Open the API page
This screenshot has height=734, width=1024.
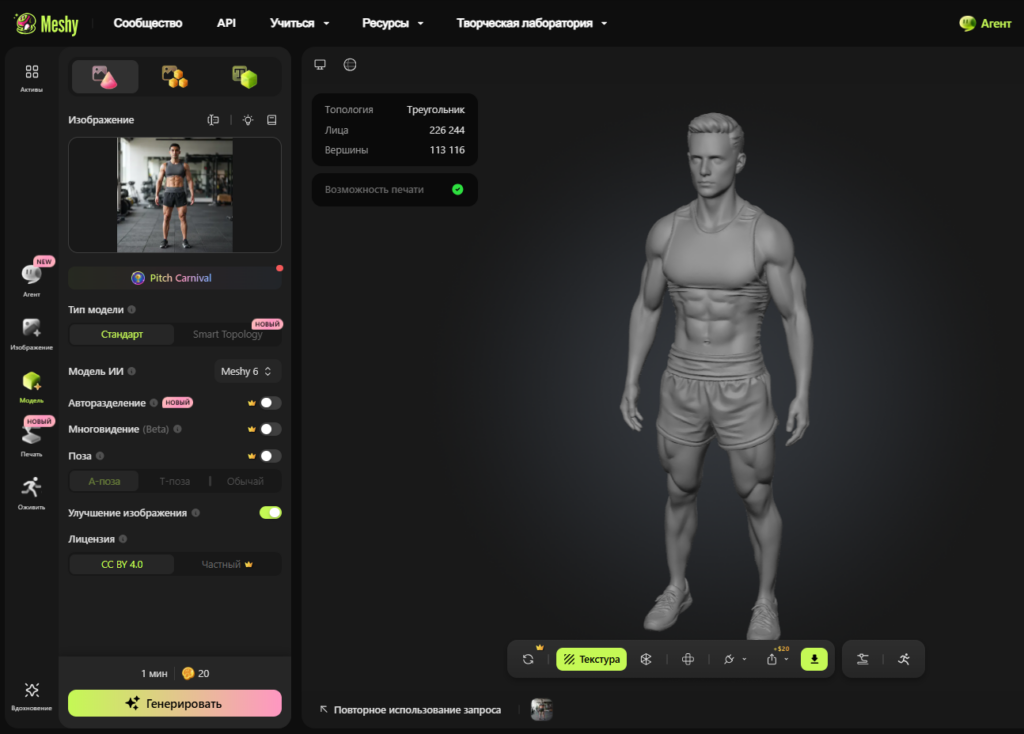(226, 23)
